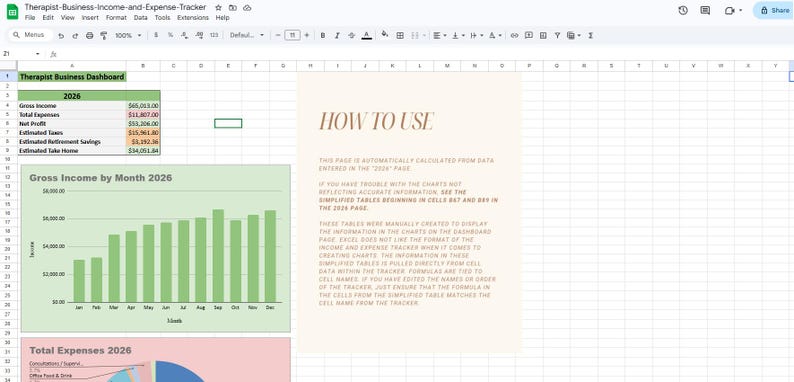Click Gross Income by Month 2026 chart title
This screenshot has height=382, width=794.
pos(101,178)
